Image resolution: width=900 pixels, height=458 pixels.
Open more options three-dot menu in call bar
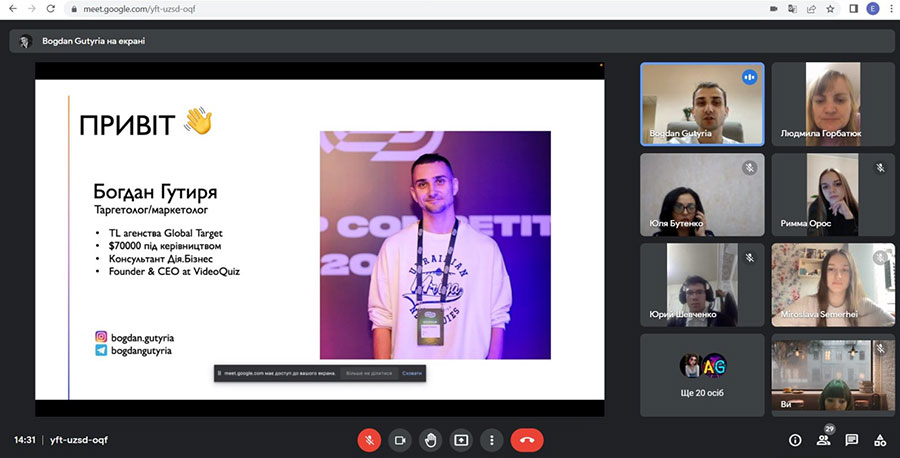491,440
